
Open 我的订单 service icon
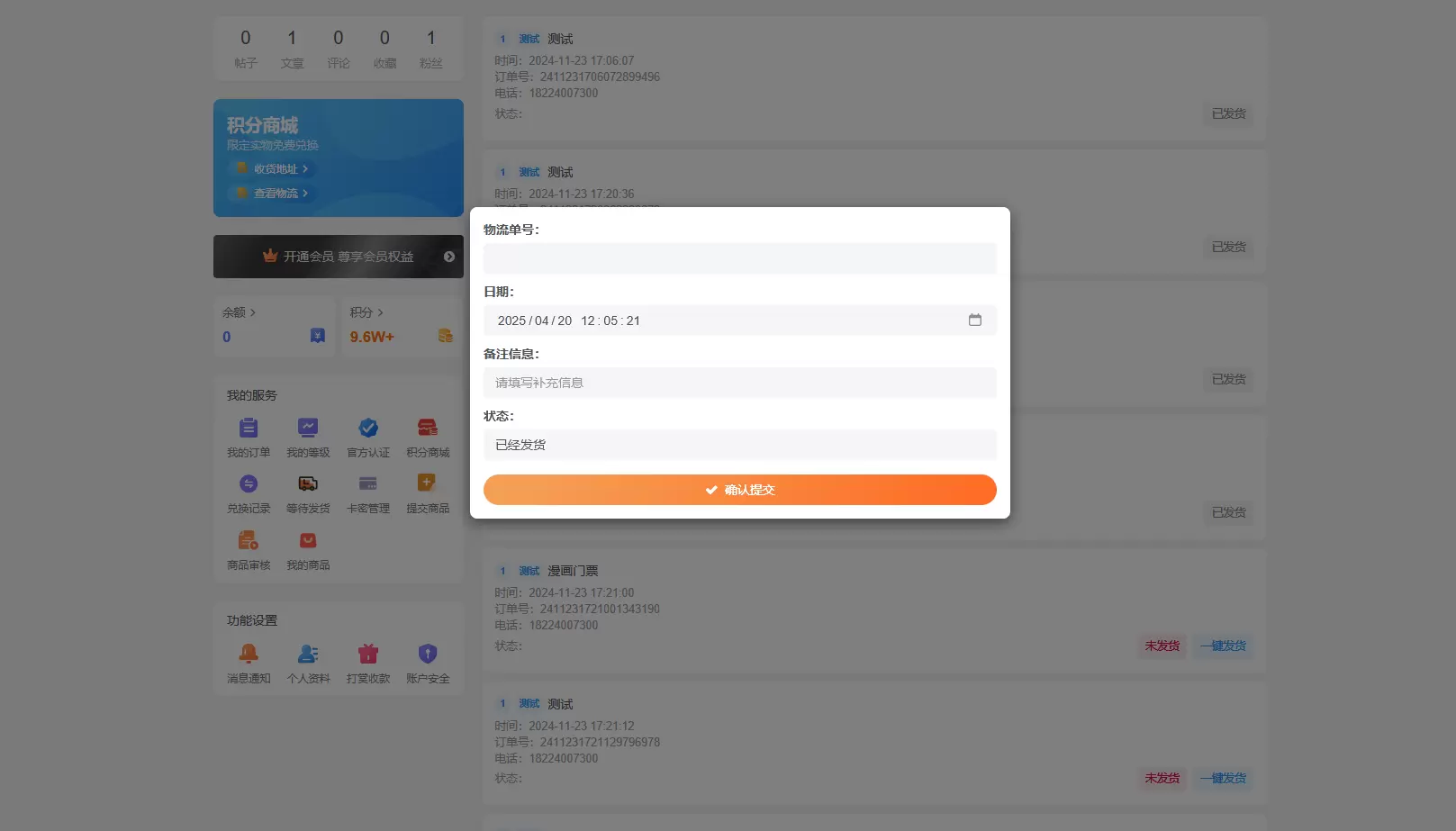point(249,429)
